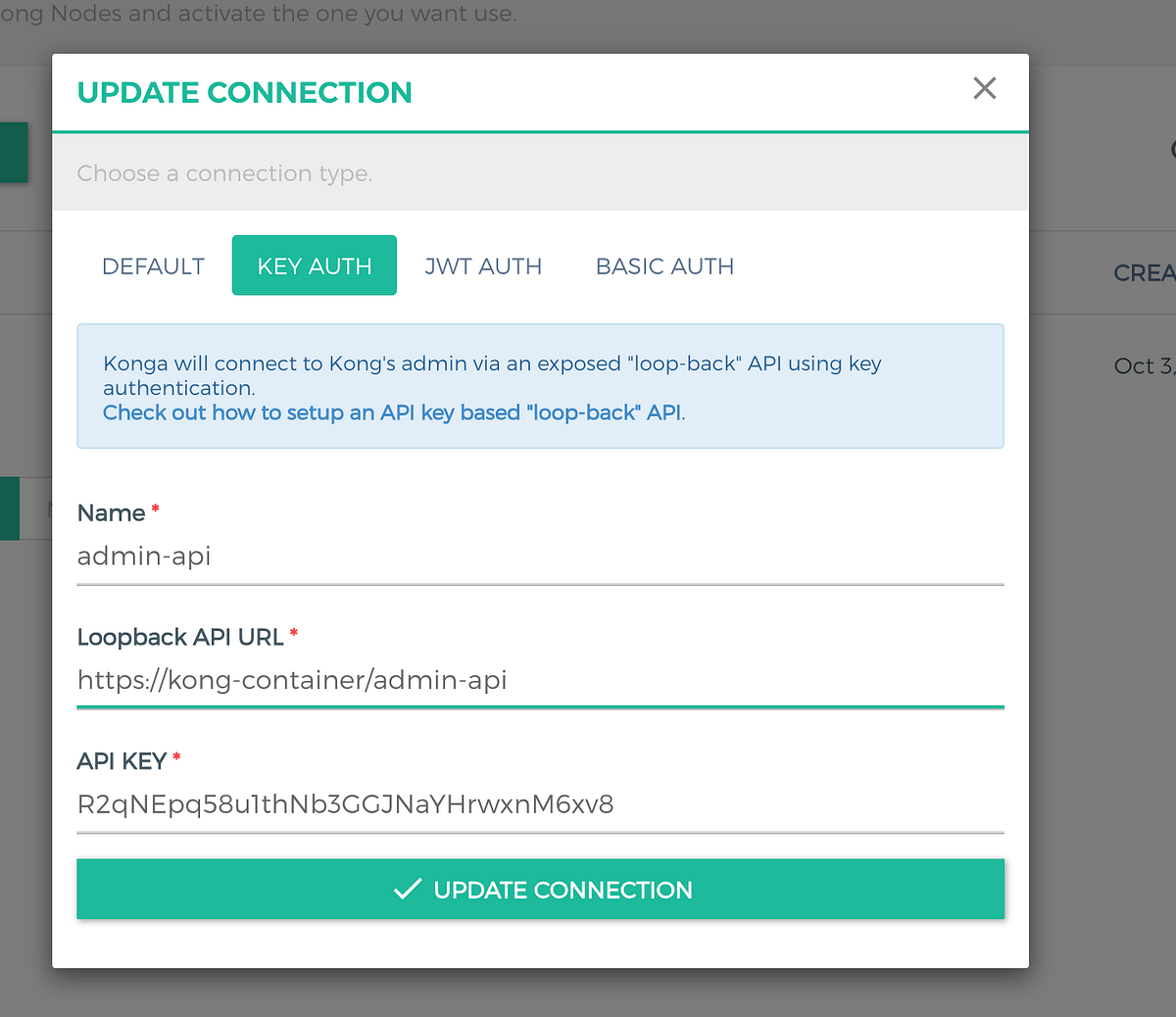Screen dimensions: 1176x1017
Task: Select the Loopback API URL input field
Action: point(539,680)
